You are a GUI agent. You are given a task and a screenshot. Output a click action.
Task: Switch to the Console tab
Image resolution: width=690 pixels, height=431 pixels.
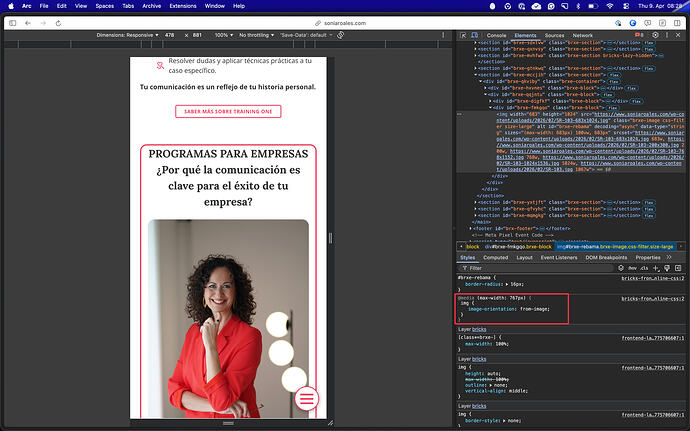click(496, 35)
